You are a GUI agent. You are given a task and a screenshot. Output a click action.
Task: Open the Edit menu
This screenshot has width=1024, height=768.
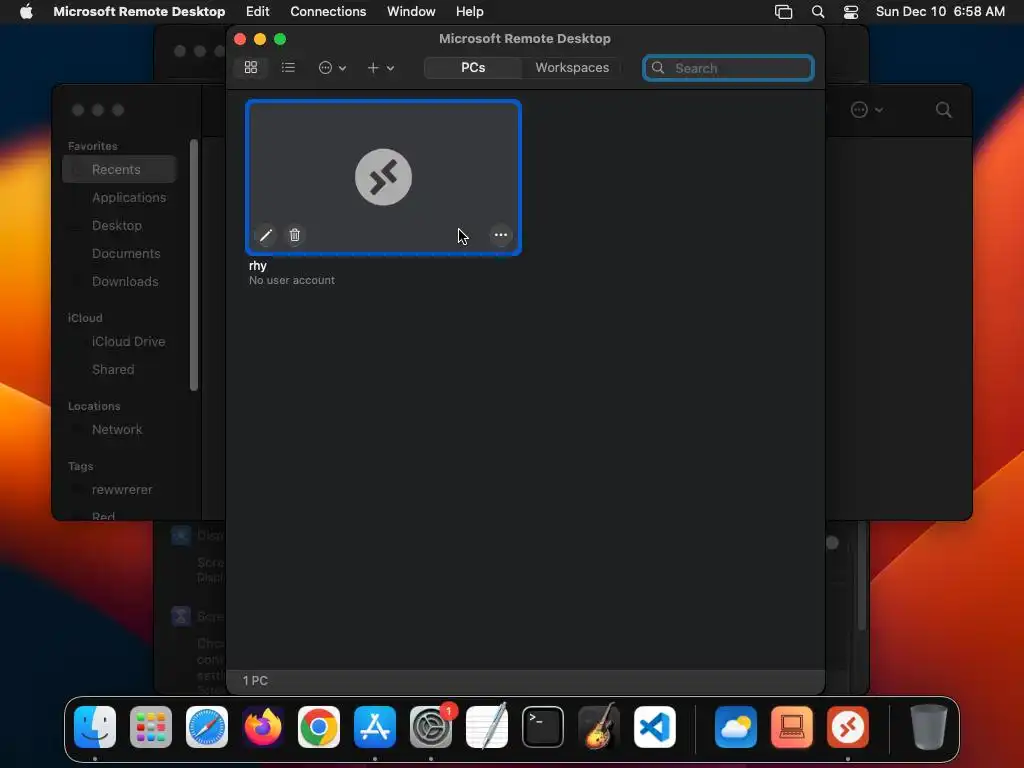click(257, 12)
